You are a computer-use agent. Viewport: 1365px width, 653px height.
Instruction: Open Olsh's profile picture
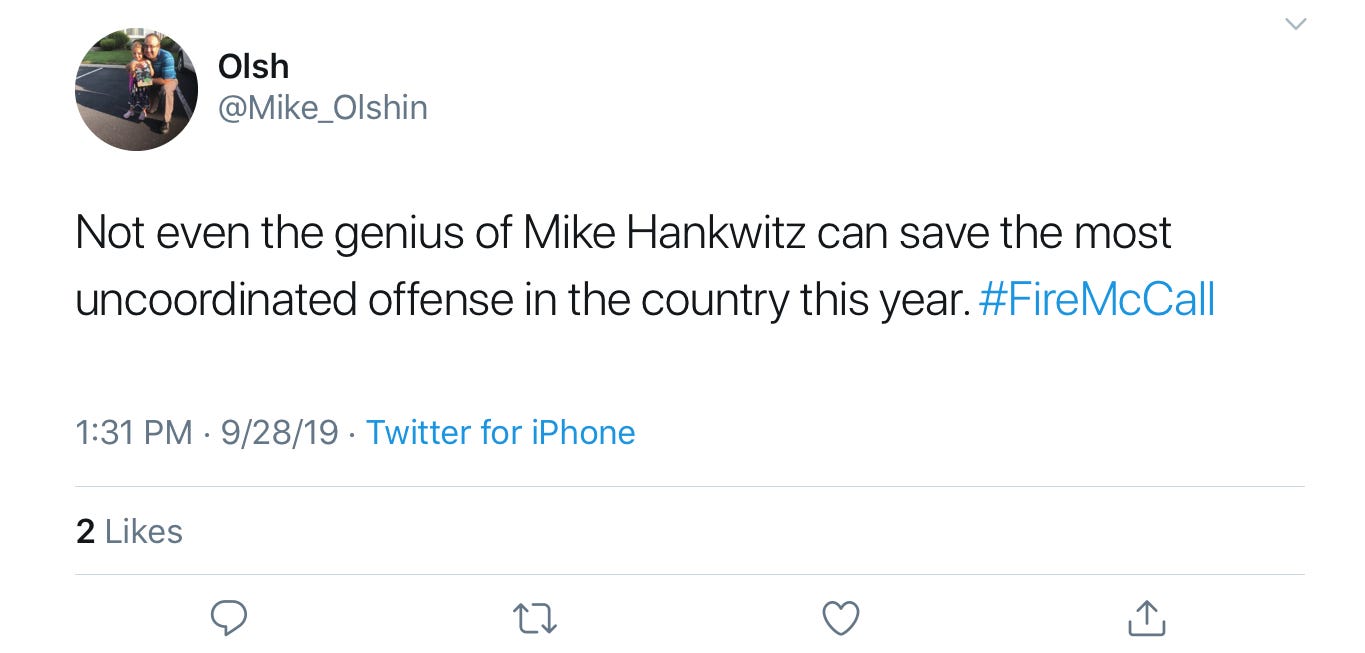click(x=136, y=89)
